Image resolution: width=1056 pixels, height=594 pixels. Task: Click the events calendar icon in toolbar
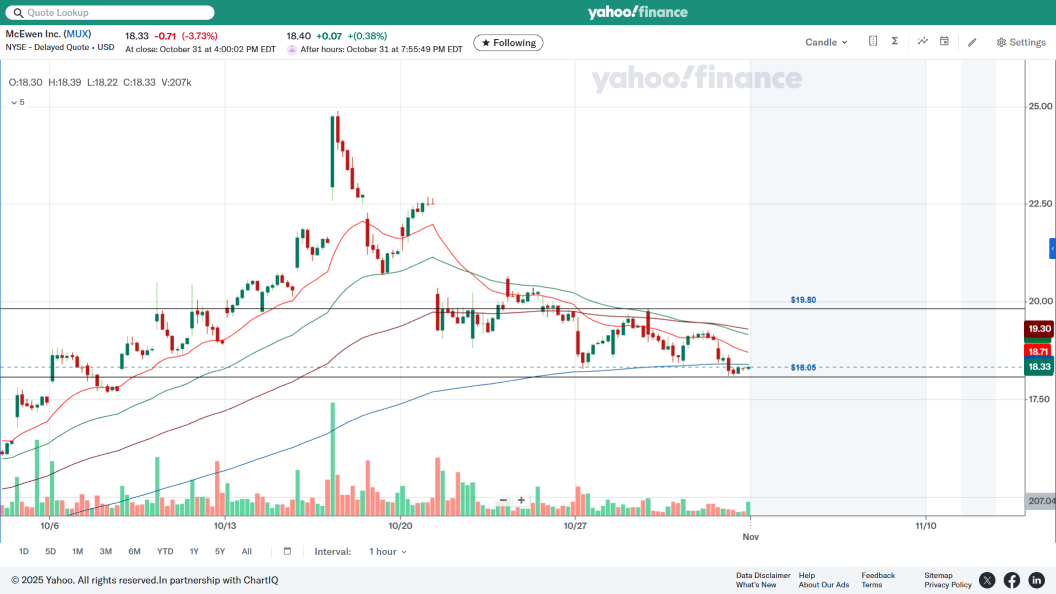coord(944,42)
